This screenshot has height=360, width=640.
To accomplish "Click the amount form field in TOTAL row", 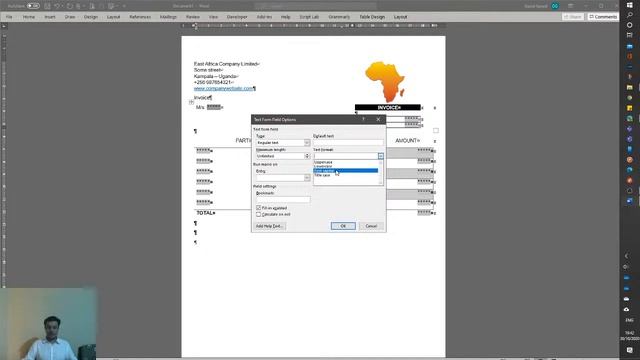I will point(424,213).
